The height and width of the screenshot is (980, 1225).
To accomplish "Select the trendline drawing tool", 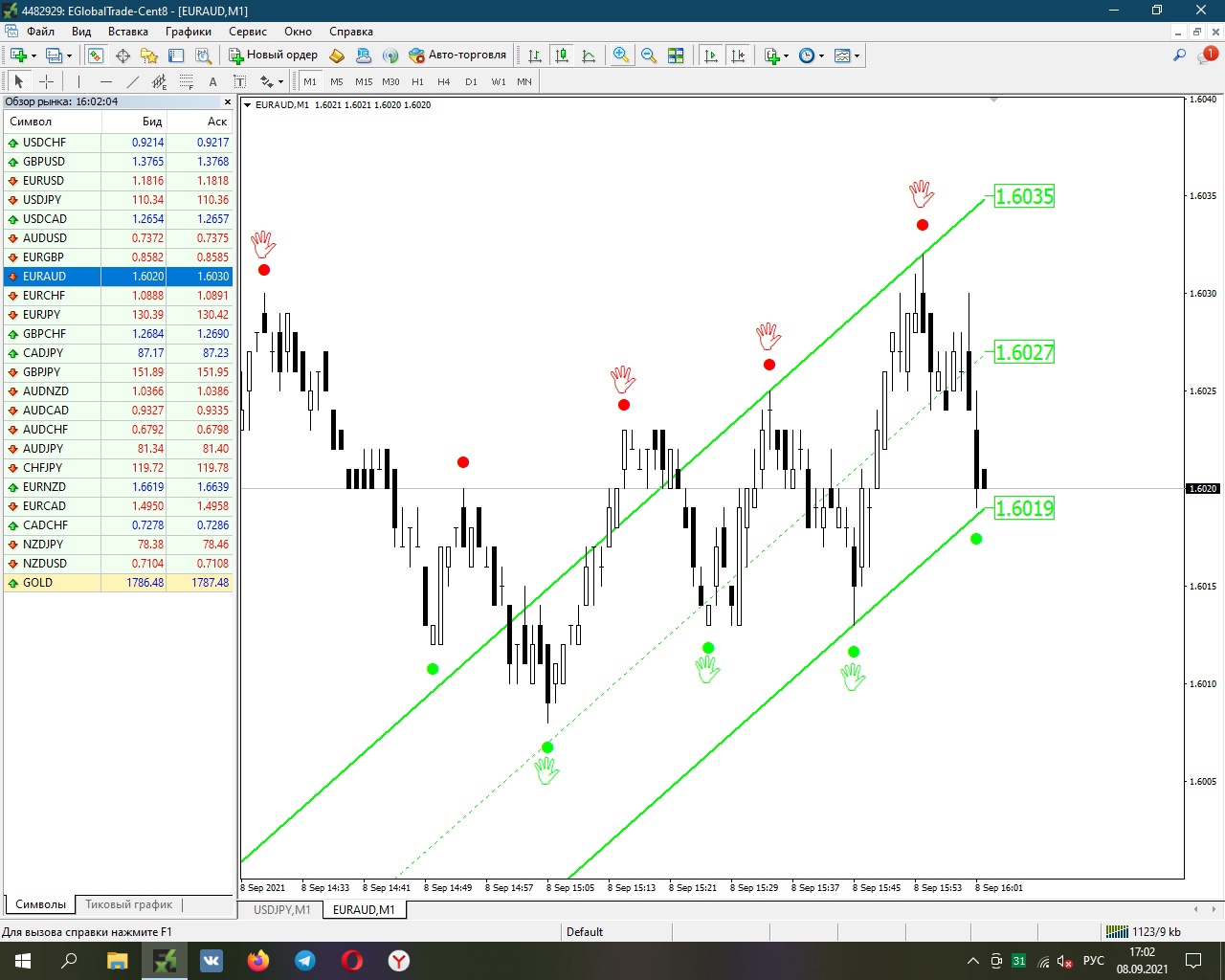I will tap(133, 81).
